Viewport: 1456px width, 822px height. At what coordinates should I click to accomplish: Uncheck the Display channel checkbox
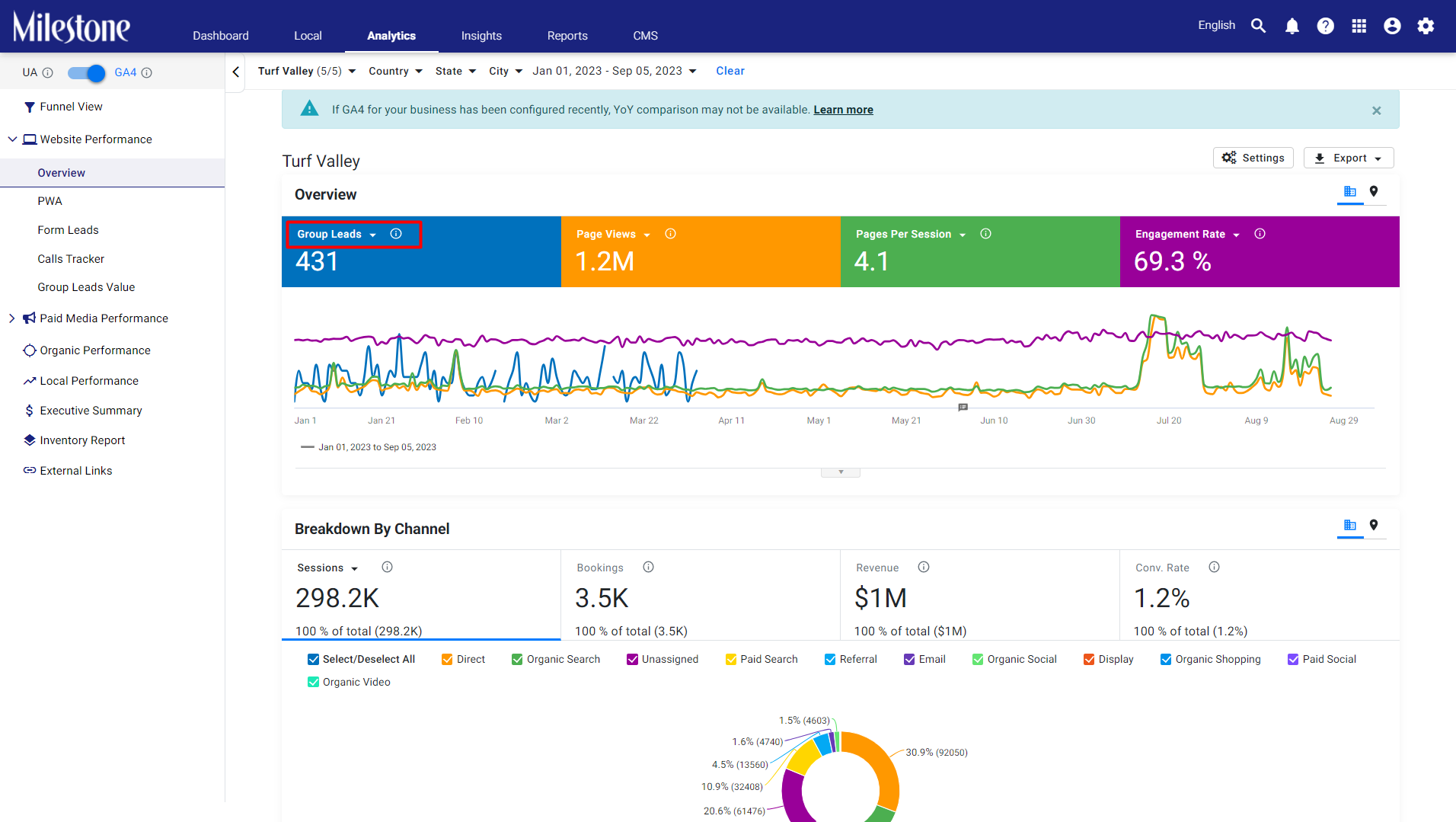pyautogui.click(x=1090, y=660)
